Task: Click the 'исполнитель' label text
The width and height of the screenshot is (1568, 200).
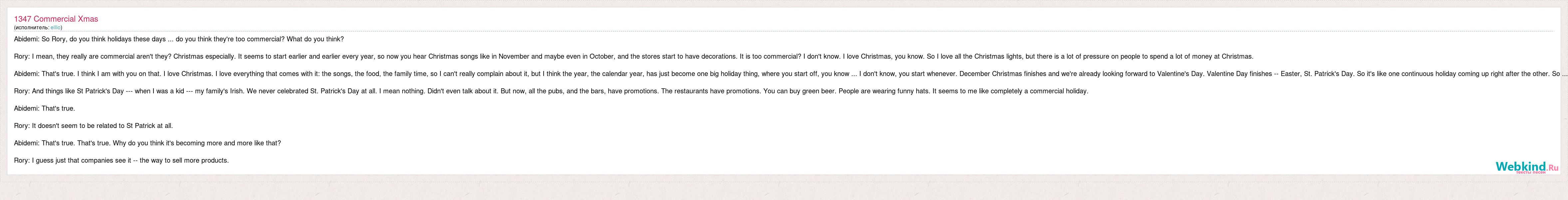Action: point(32,27)
